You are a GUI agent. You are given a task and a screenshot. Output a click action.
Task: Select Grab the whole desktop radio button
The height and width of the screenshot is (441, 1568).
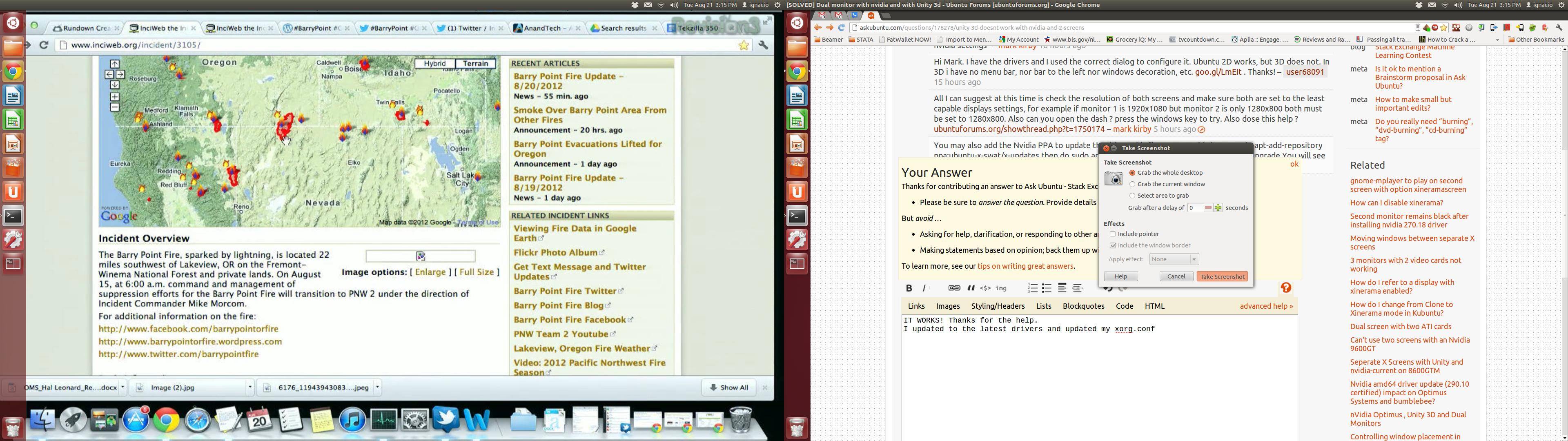click(1132, 173)
